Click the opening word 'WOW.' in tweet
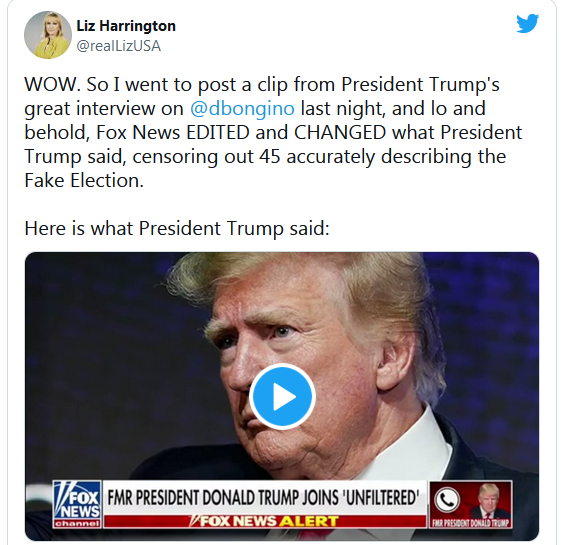This screenshot has width=578, height=545. pos(52,84)
